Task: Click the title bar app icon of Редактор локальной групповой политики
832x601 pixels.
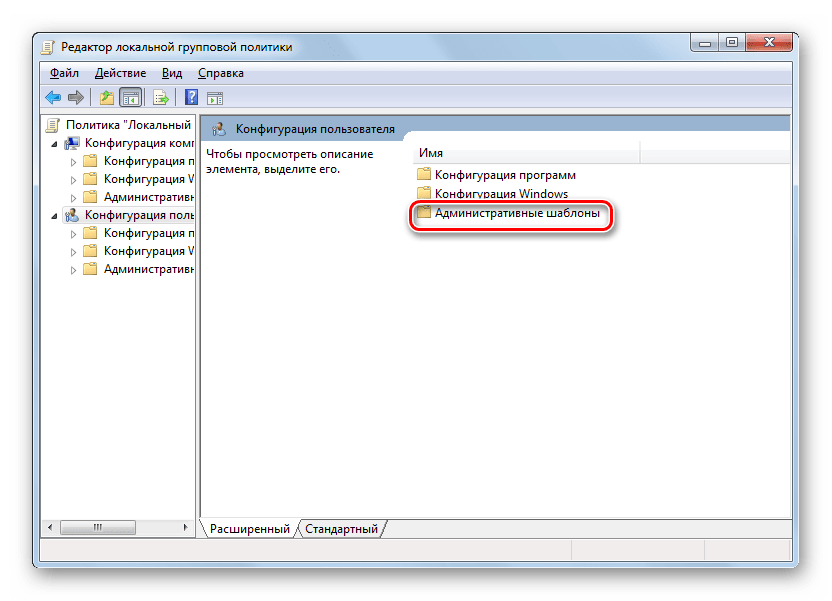Action: click(48, 47)
